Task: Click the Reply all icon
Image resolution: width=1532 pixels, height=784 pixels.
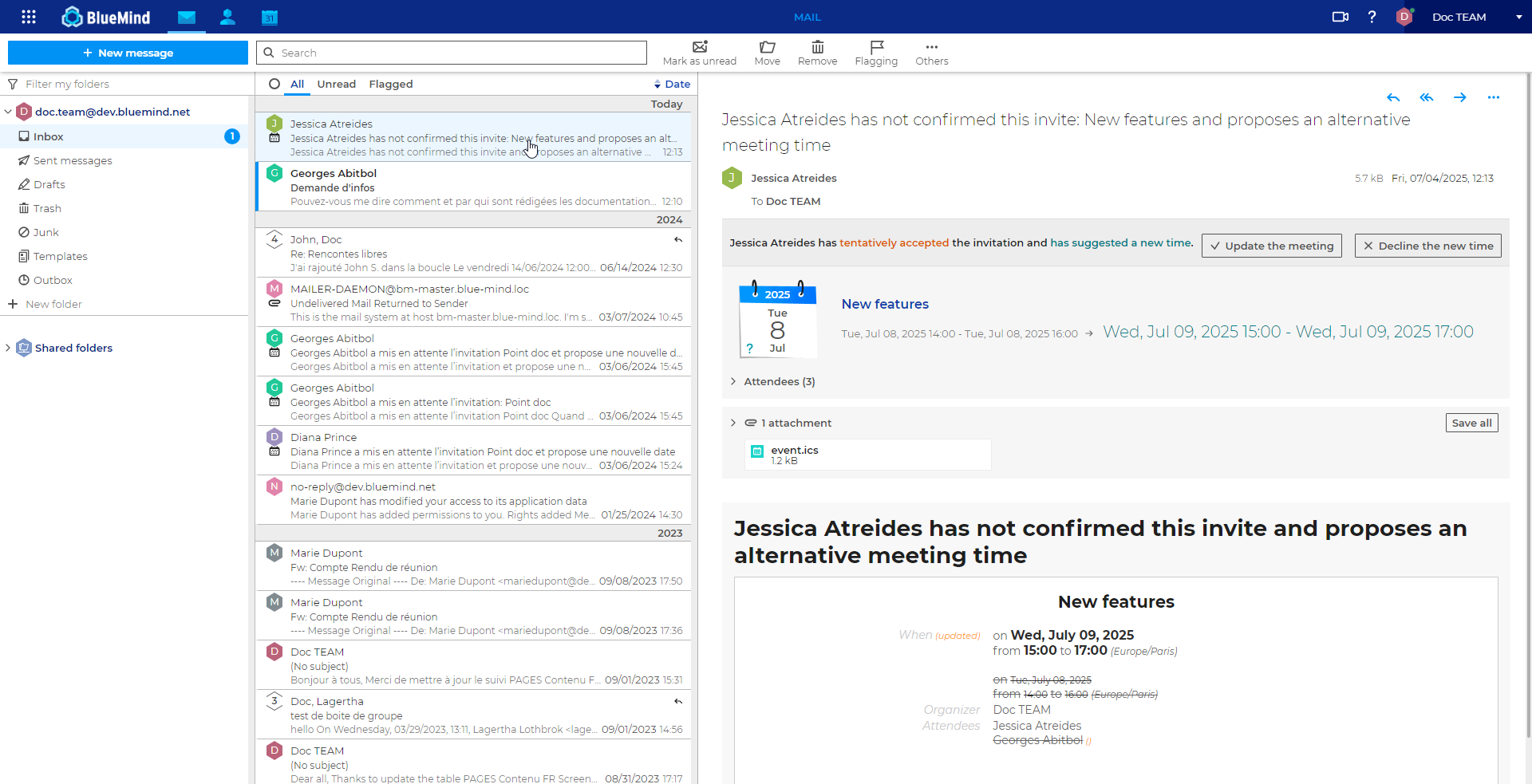Action: click(1427, 97)
